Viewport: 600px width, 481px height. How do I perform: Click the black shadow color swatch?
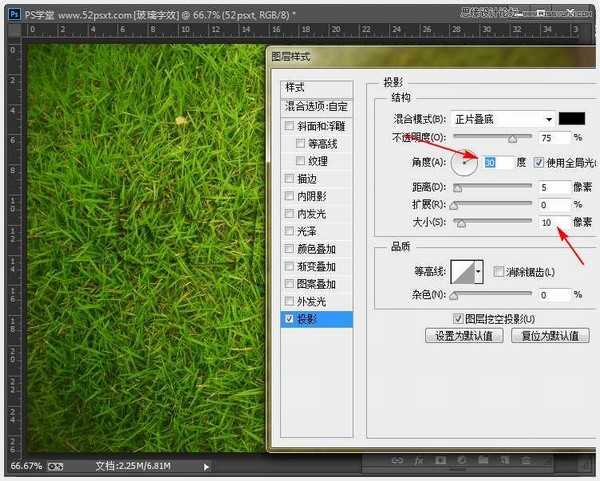pos(572,118)
